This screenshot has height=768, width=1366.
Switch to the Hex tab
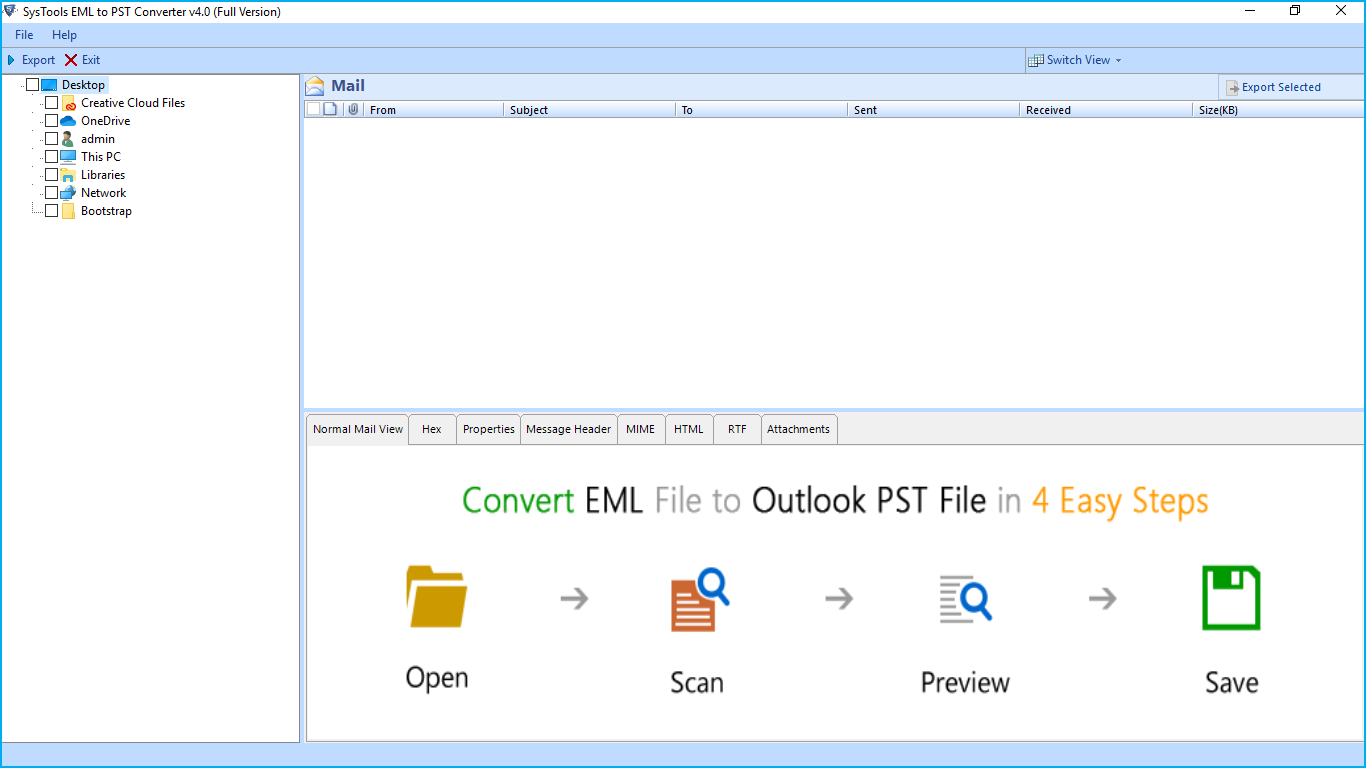432,429
